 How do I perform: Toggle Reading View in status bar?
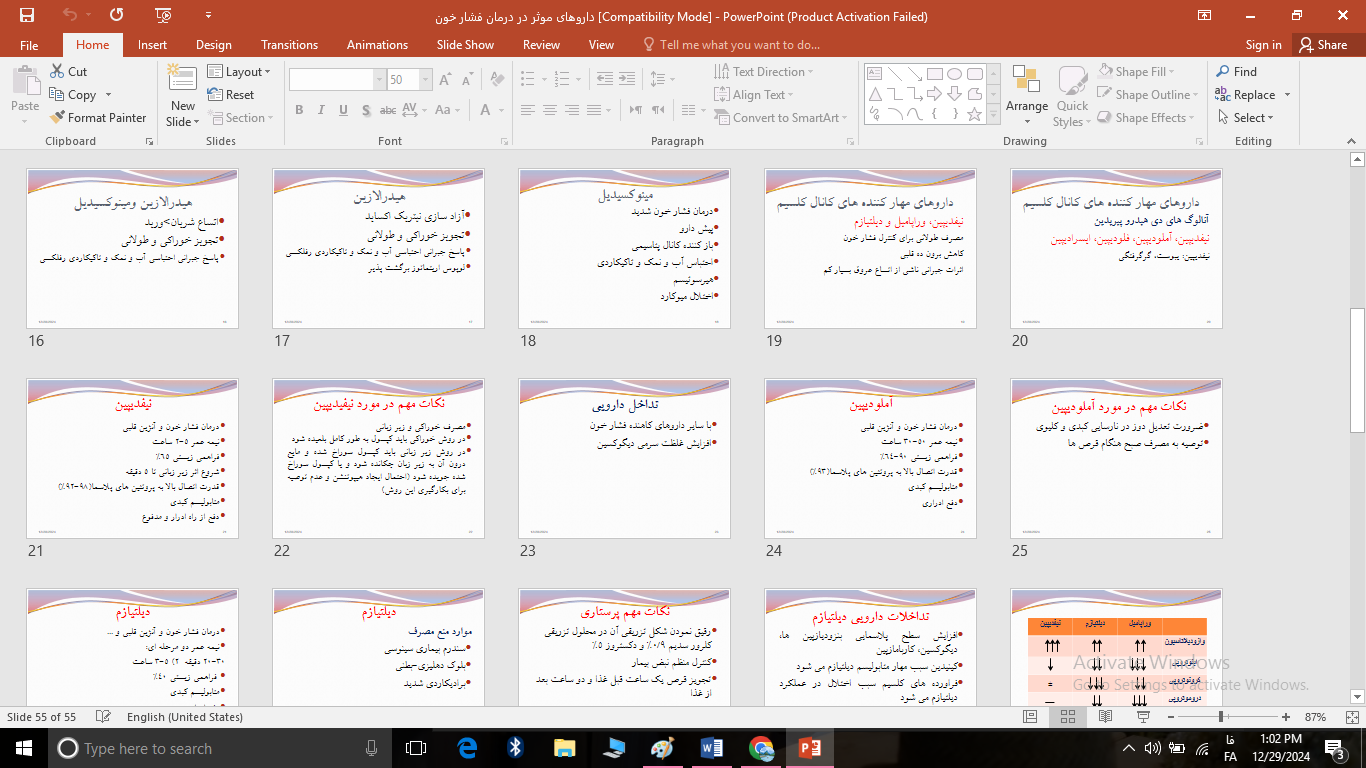[x=1104, y=717]
